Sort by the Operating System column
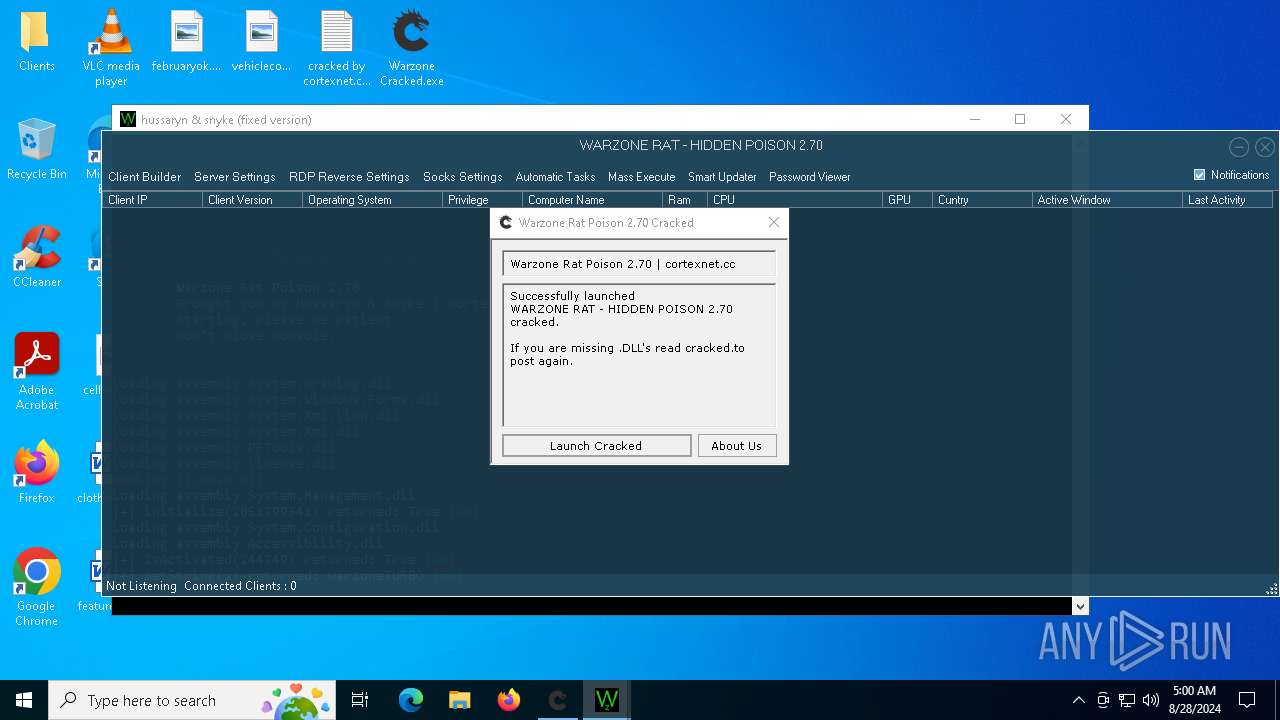Screen dimensions: 1280x720 pyautogui.click(x=372, y=200)
